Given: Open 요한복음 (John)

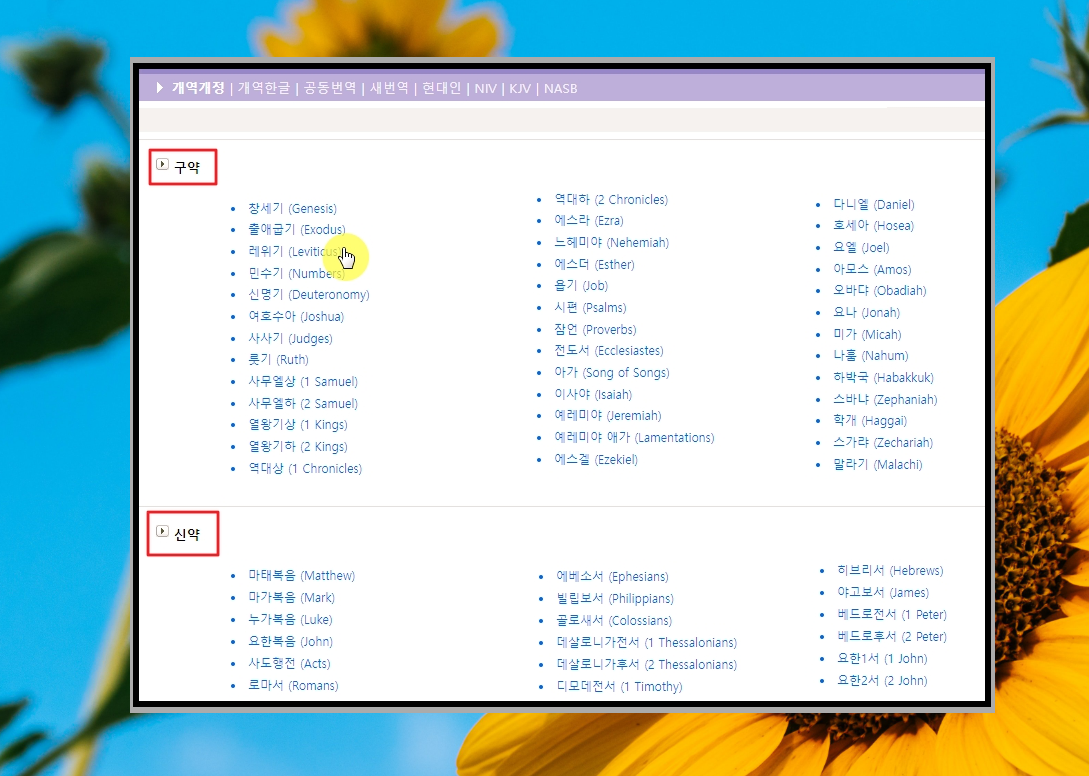Looking at the screenshot, I should [290, 641].
